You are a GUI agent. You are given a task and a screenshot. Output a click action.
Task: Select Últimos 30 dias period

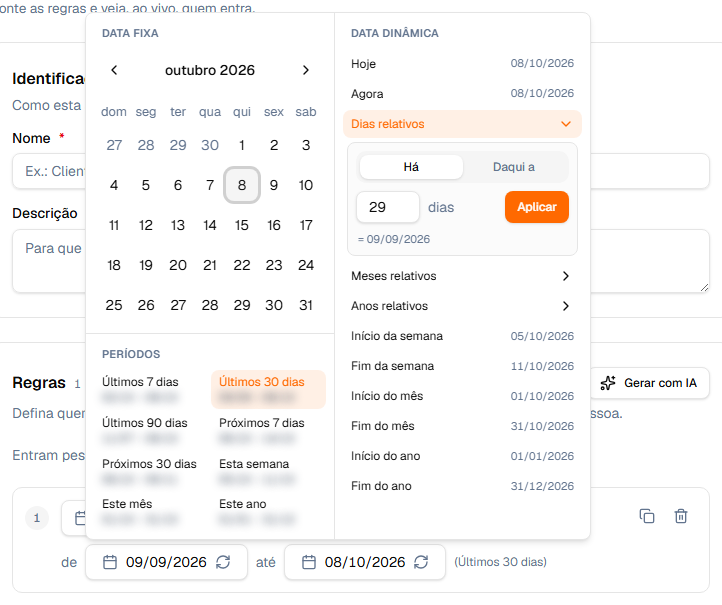(268, 389)
